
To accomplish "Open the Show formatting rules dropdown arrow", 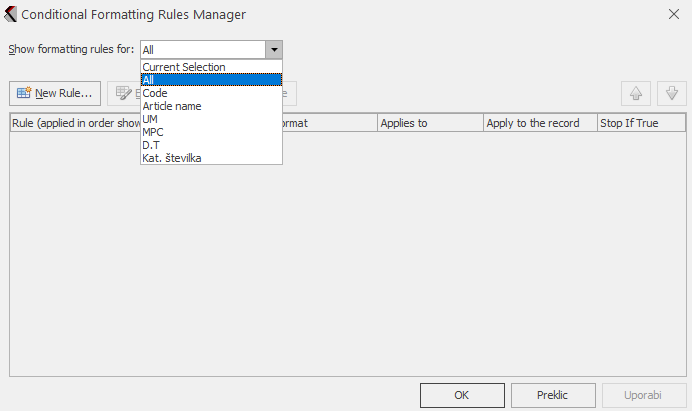I will (x=274, y=49).
